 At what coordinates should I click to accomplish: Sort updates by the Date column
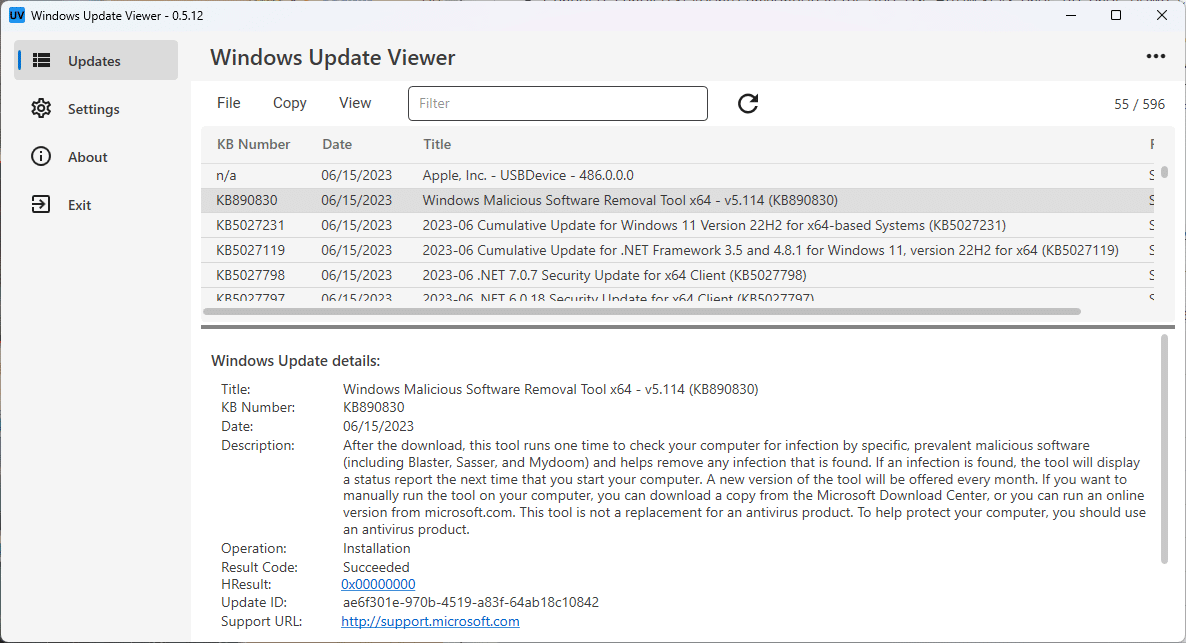click(x=337, y=144)
